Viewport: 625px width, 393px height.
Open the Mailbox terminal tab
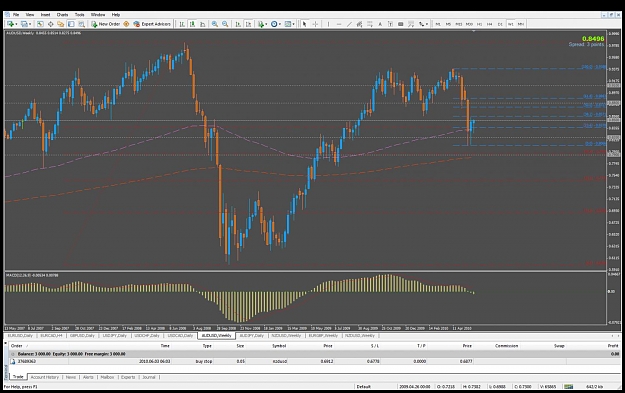click(x=107, y=377)
